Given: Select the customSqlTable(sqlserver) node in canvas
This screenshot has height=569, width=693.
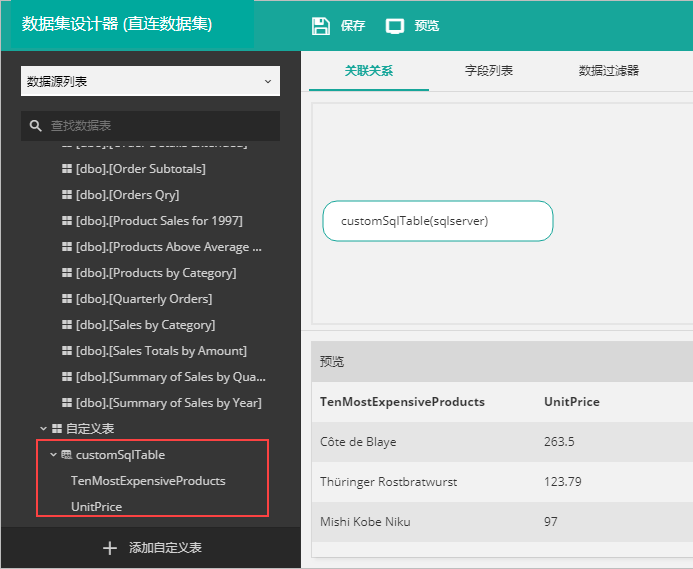Looking at the screenshot, I should point(437,221).
